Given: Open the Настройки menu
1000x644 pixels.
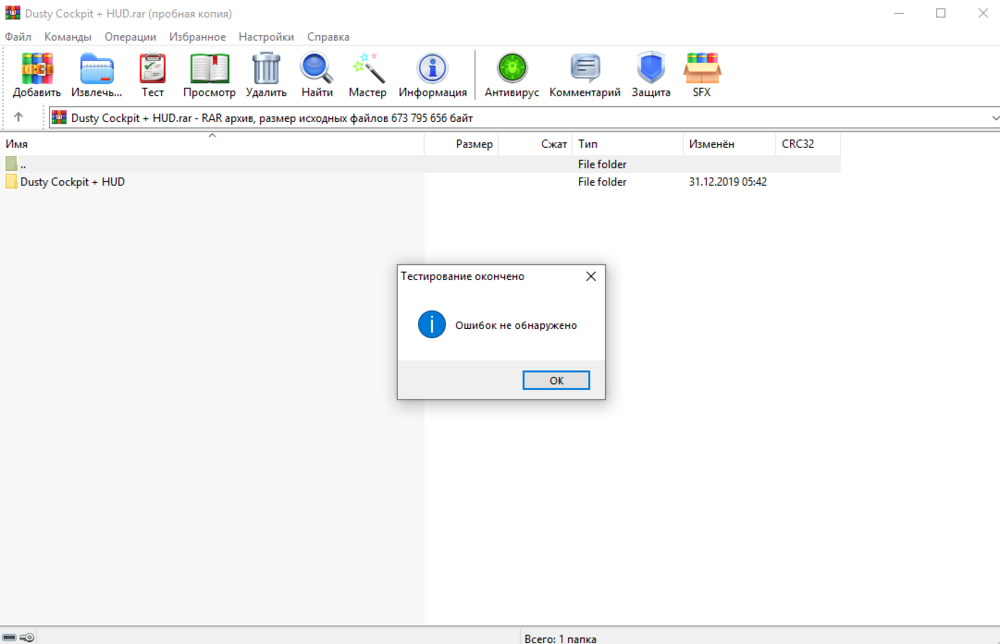Looking at the screenshot, I should pos(265,36).
